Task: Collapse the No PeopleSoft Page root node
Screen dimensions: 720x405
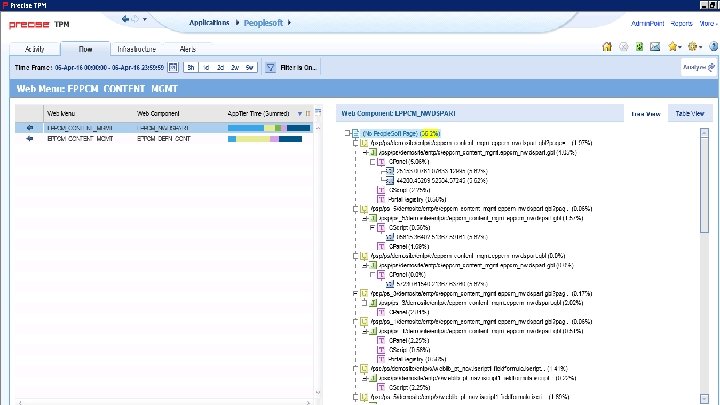Action: (x=348, y=133)
